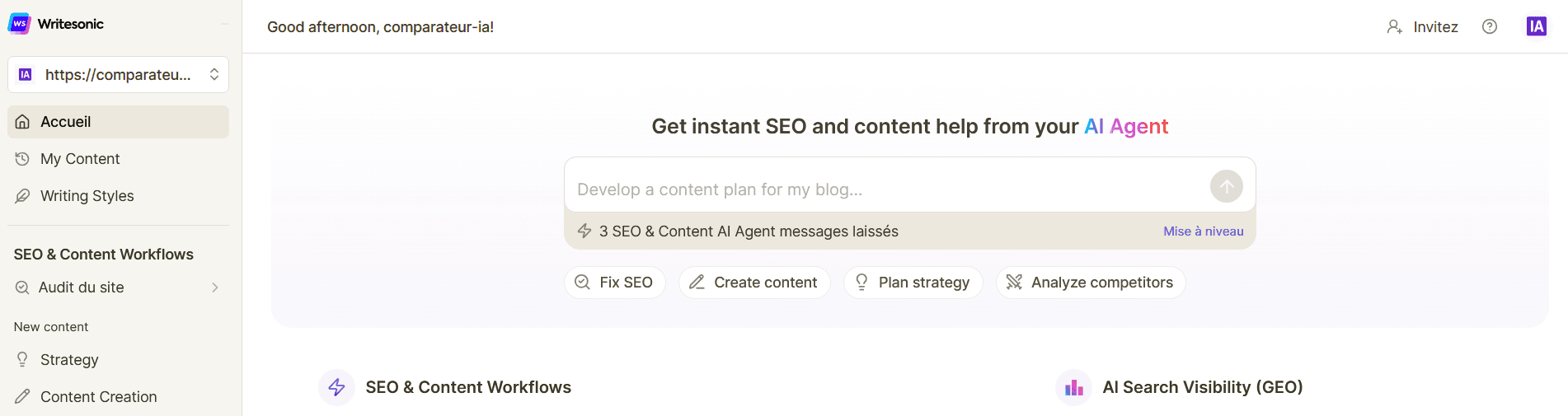Click the Fix SEO chip

(x=615, y=283)
